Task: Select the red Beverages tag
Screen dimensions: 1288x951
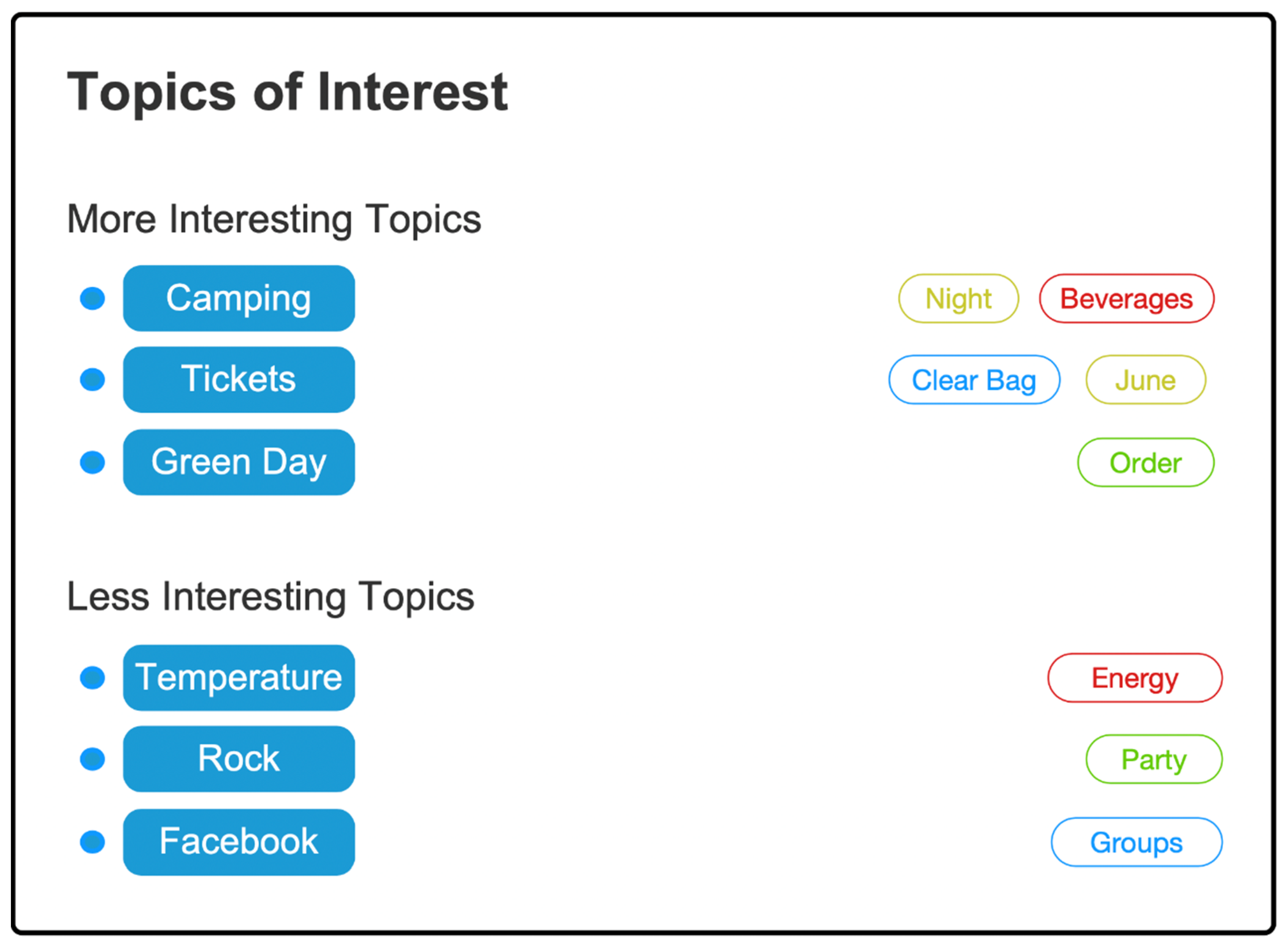Action: tap(1126, 299)
